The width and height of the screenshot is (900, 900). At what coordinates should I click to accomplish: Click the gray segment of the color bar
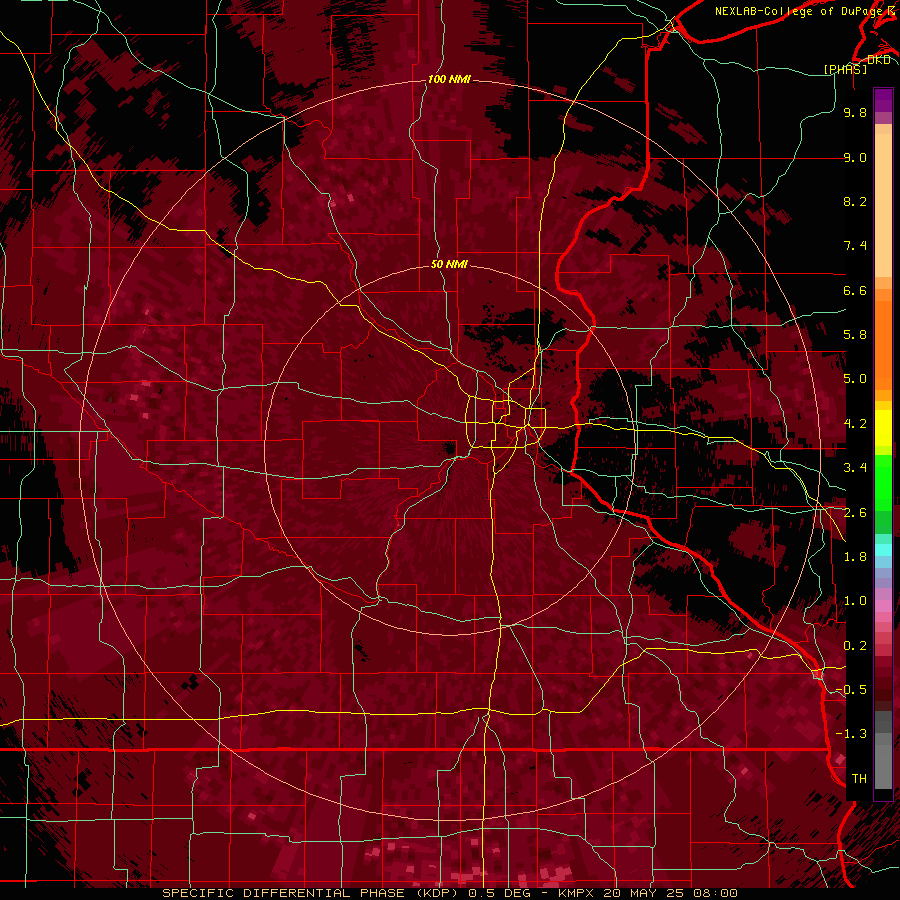coord(883,749)
